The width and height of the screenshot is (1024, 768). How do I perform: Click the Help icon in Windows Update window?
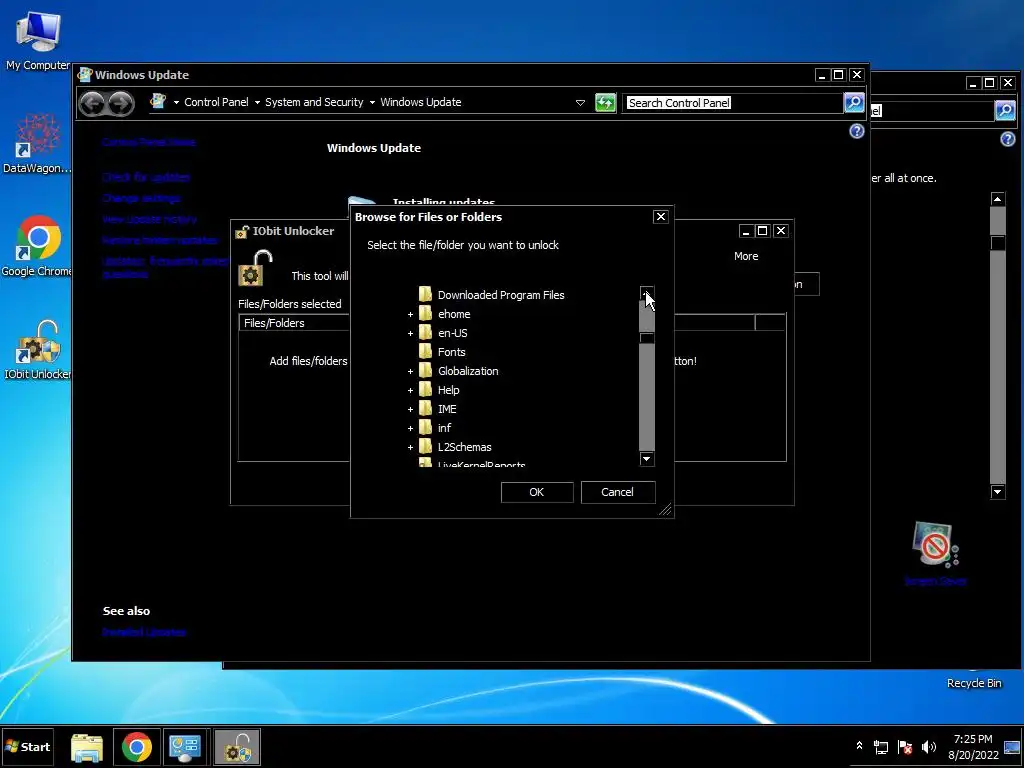(x=856, y=131)
